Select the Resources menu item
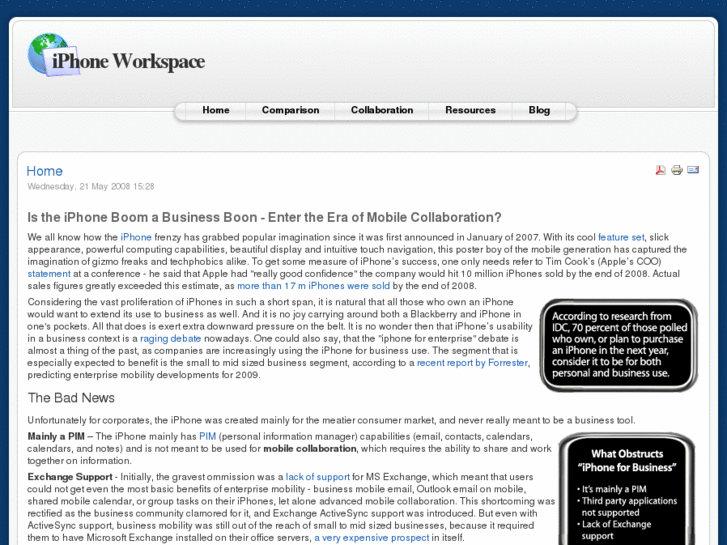The height and width of the screenshot is (545, 727). [470, 110]
